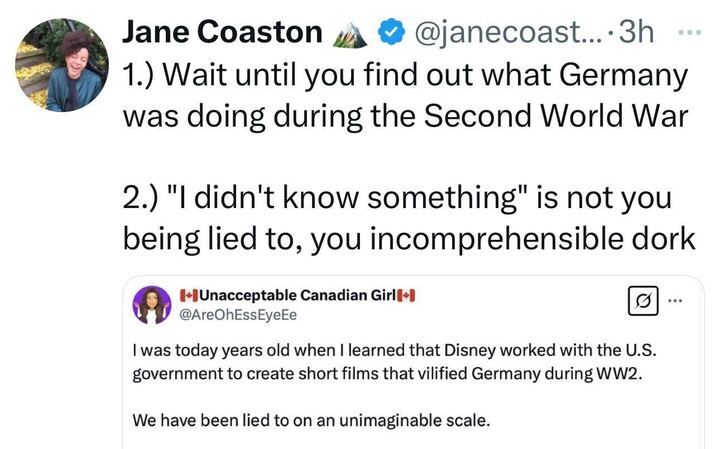Click the Unacceptable Canadian Girl name
Screen dimensions: 720x449
[296, 295]
